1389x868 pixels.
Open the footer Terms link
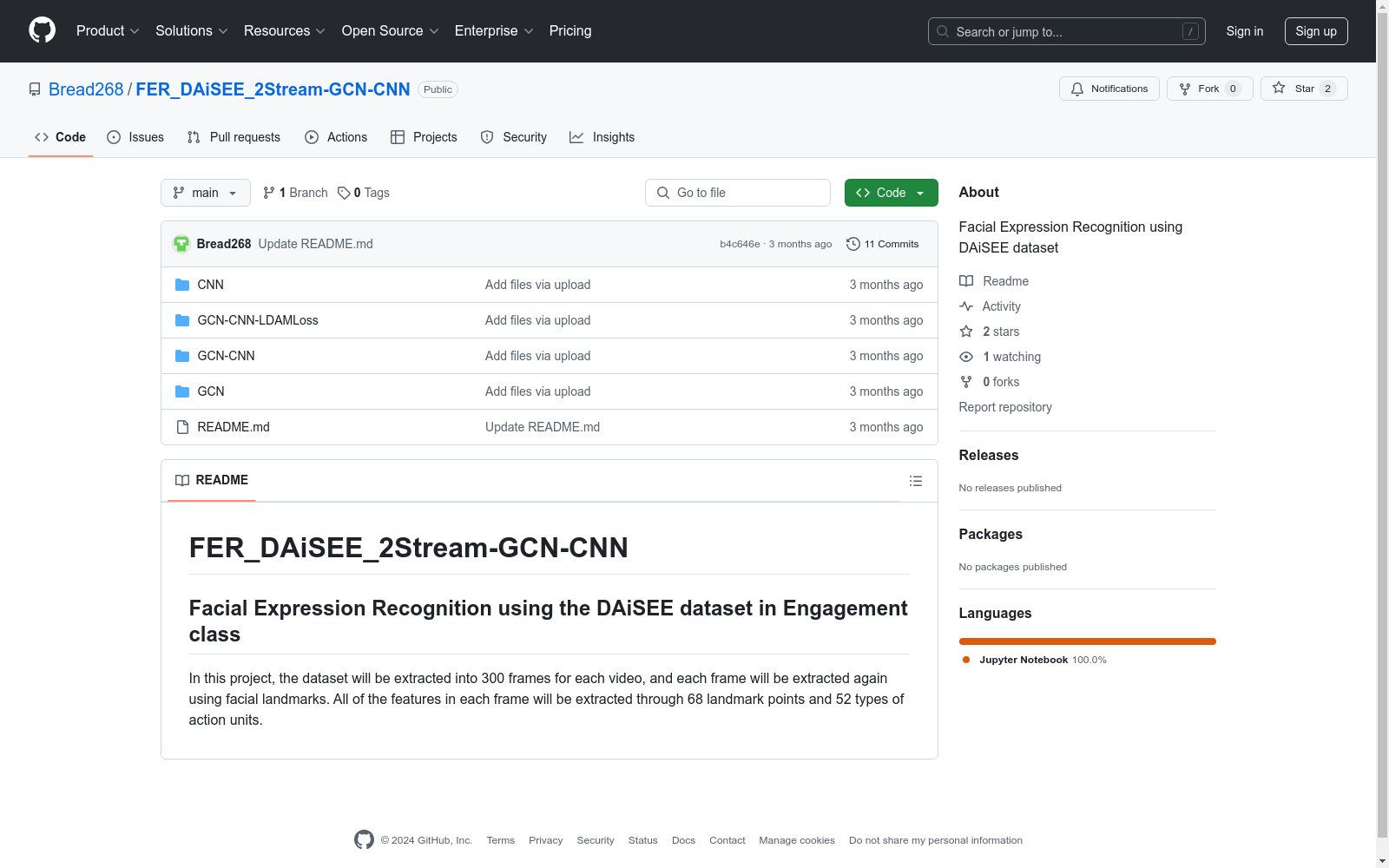pyautogui.click(x=501, y=840)
